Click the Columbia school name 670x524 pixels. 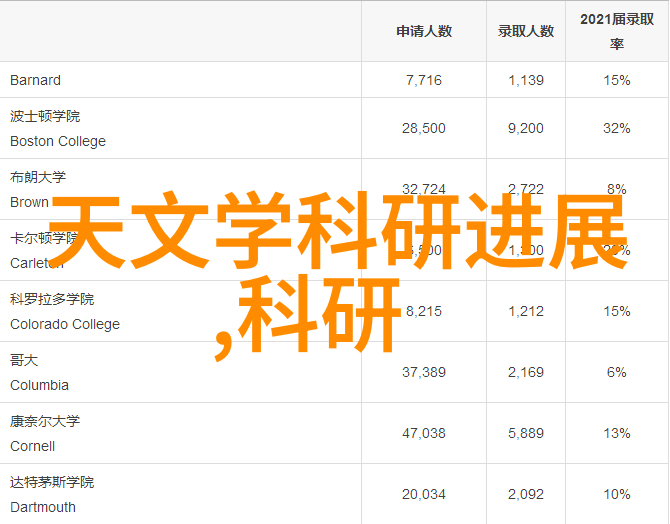[39, 385]
